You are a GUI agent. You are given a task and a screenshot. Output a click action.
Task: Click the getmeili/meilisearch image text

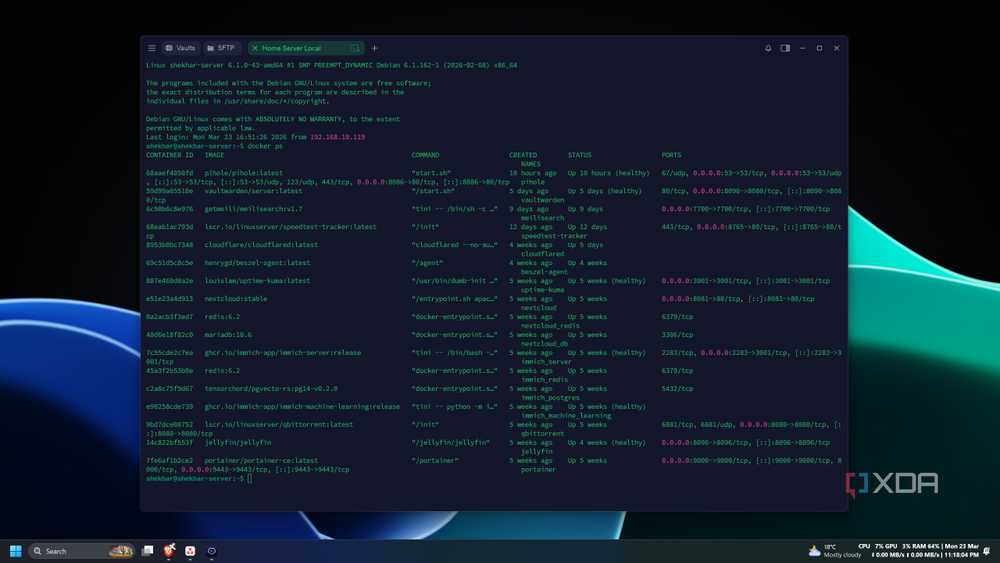(253, 208)
